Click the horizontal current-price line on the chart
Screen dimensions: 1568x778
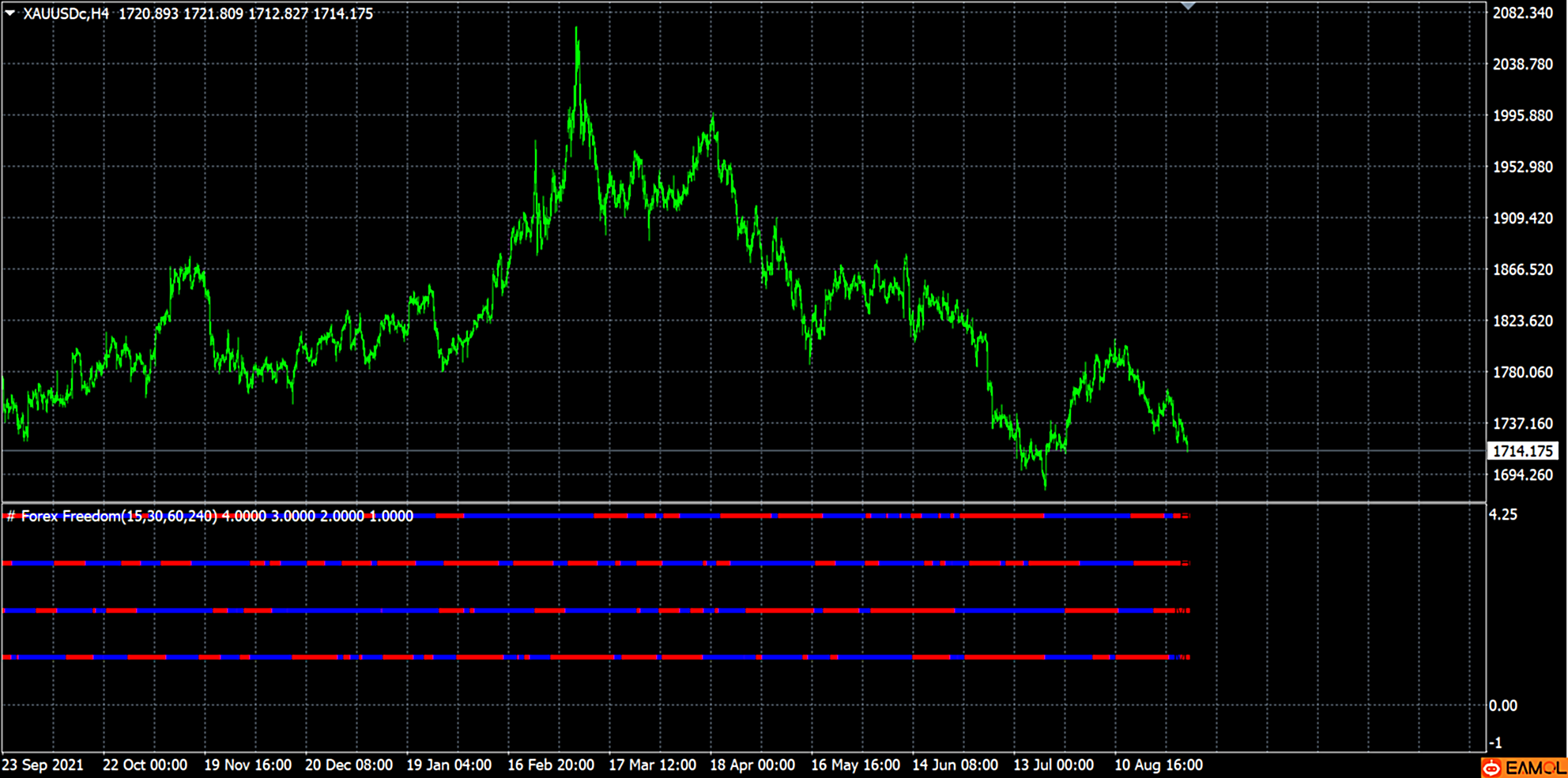[743, 451]
